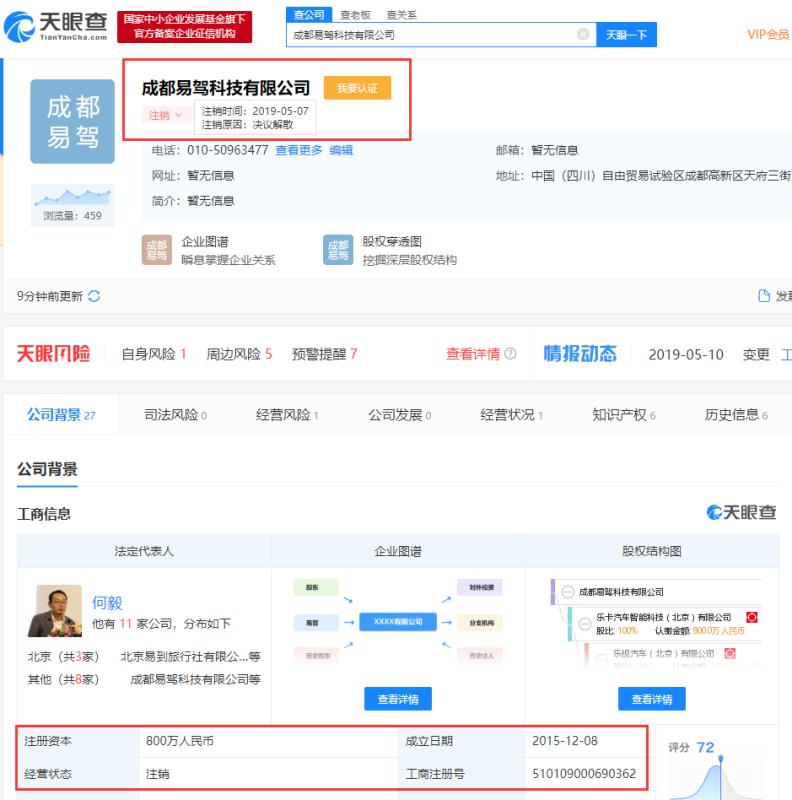Select the 800万人民币 registered capital value
The height and width of the screenshot is (800, 792).
pyautogui.click(x=180, y=741)
